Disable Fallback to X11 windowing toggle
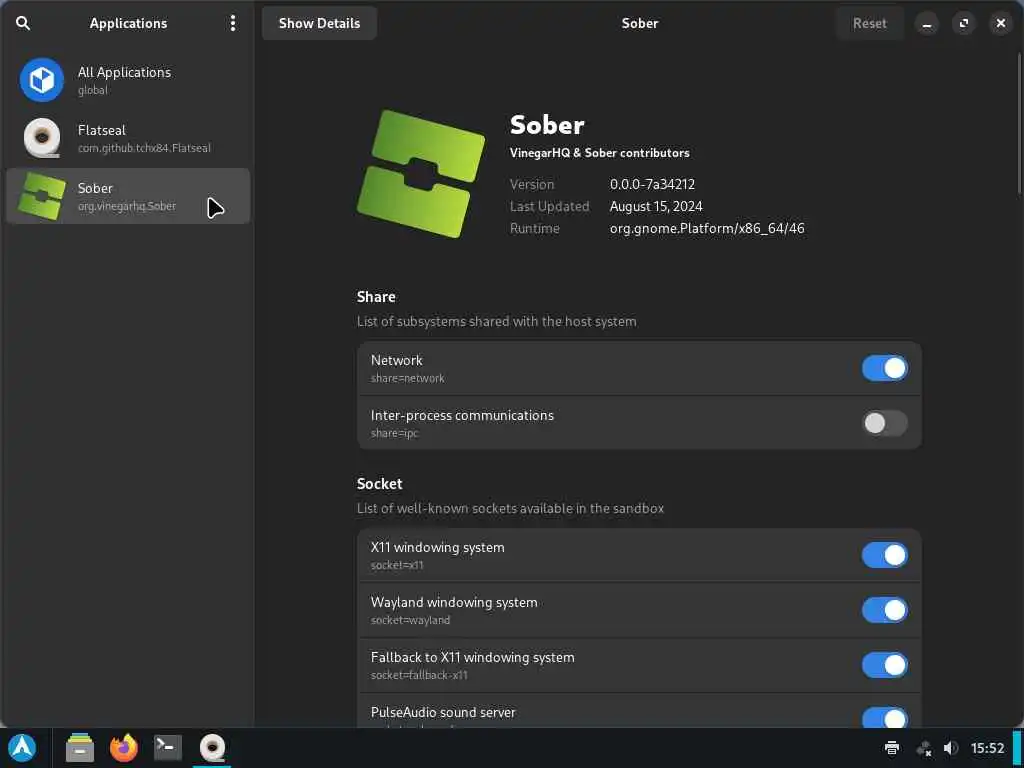 884,665
